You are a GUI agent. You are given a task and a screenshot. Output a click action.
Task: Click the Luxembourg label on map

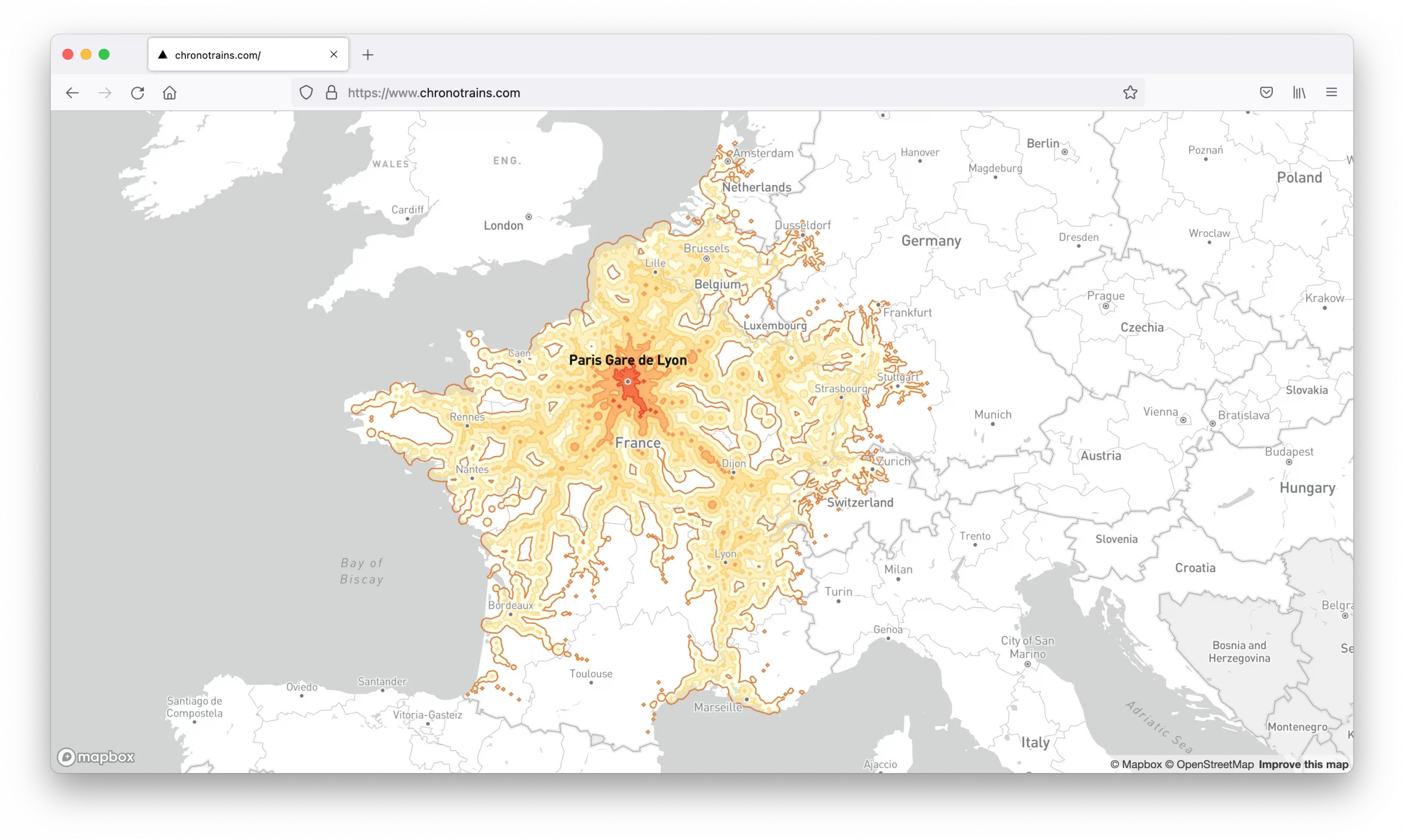pos(775,326)
